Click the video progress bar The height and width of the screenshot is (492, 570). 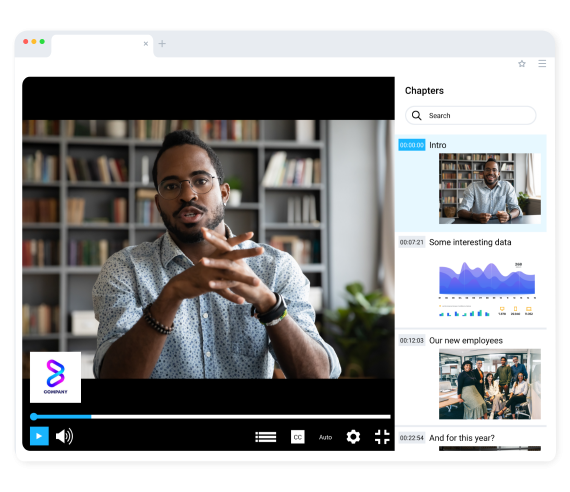point(211,416)
